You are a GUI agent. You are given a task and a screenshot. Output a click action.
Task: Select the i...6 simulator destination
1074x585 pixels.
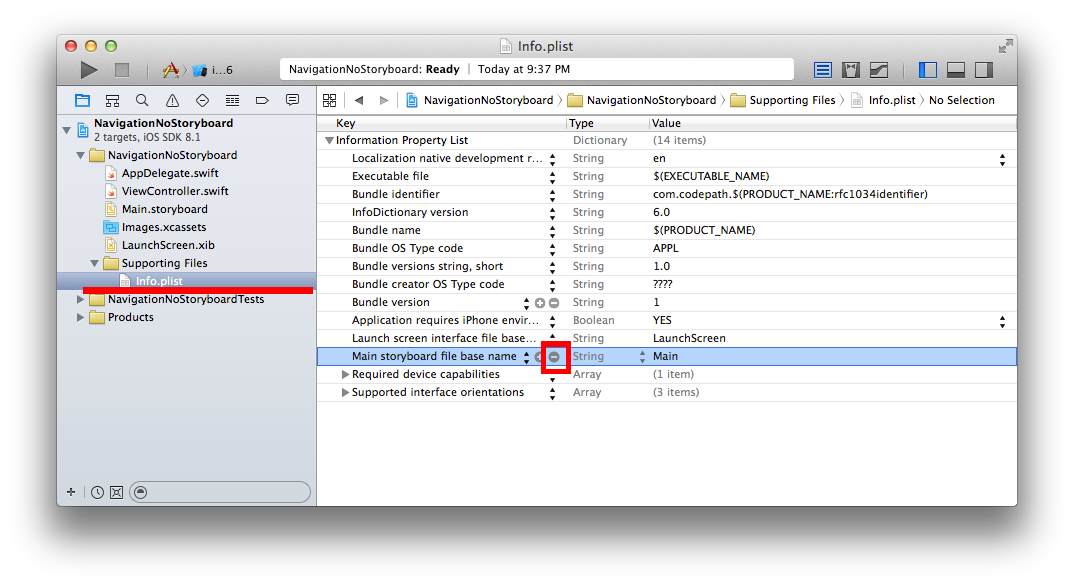(x=213, y=70)
